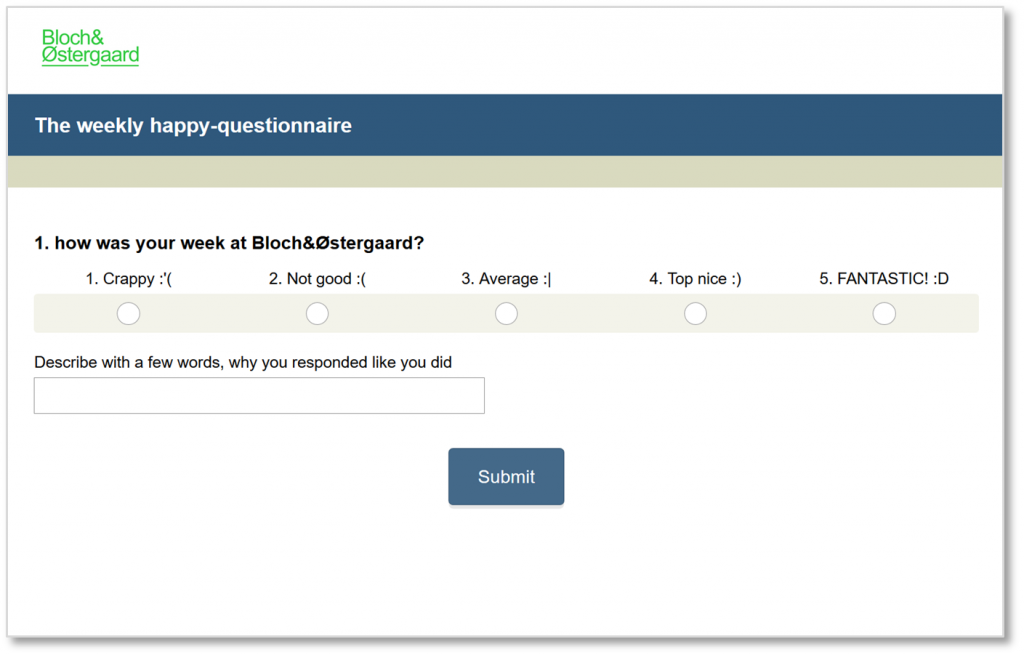1024x655 pixels.
Task: Select the '2. Not good' radio button
Action: click(x=317, y=313)
